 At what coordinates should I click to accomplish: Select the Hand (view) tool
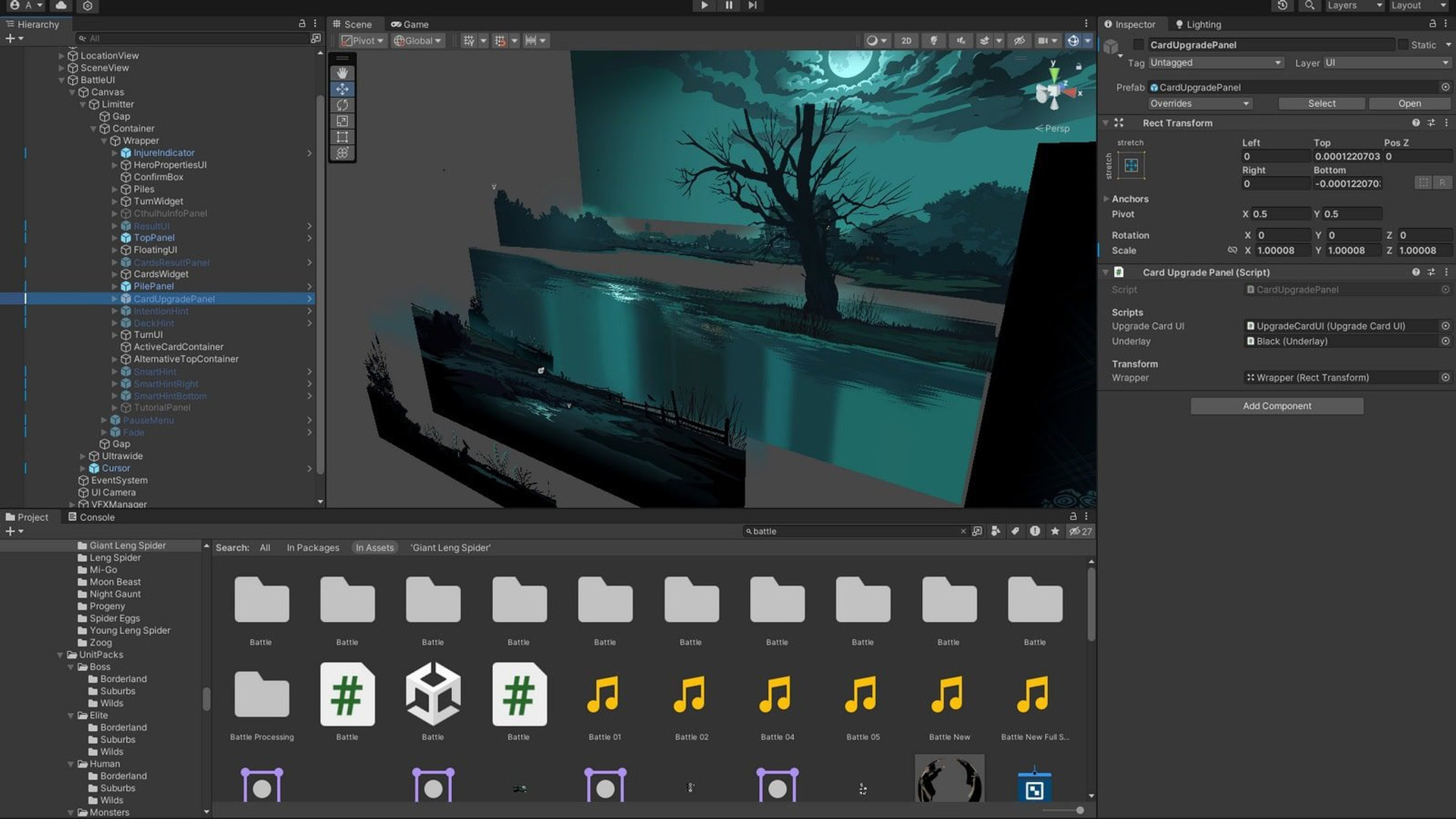[x=342, y=73]
